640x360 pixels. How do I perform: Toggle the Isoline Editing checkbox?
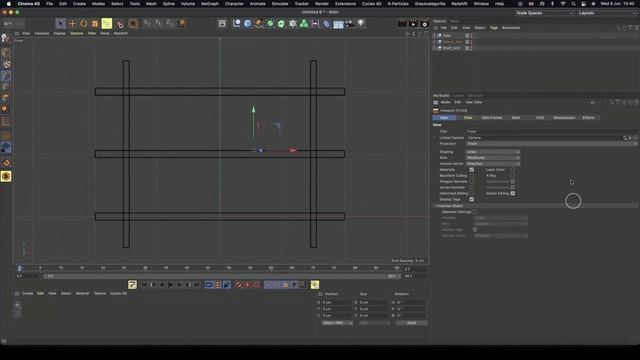(513, 193)
